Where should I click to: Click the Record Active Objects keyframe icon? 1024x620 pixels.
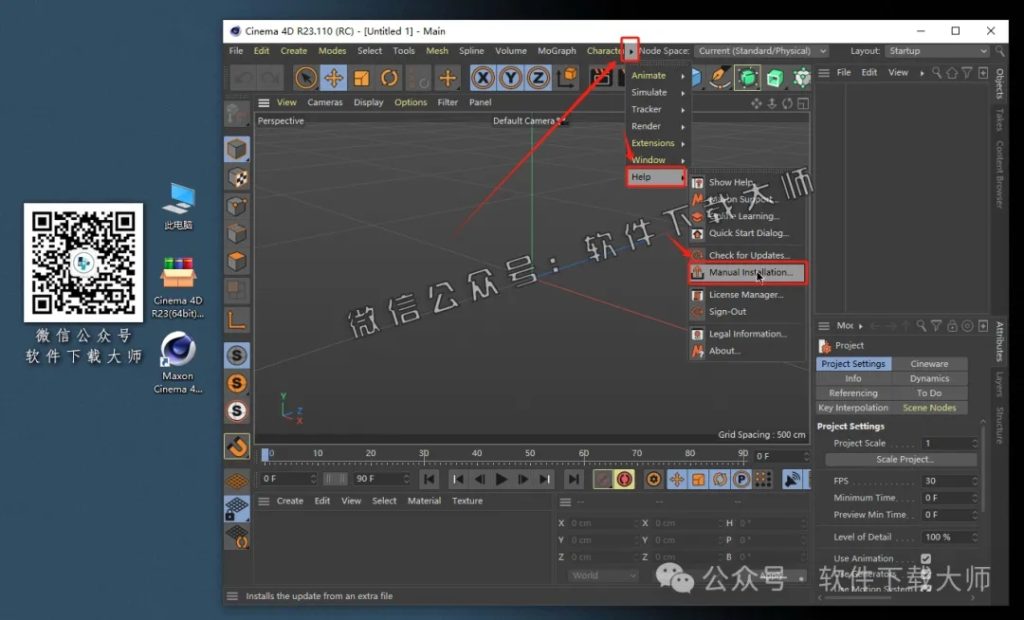pyautogui.click(x=601, y=479)
